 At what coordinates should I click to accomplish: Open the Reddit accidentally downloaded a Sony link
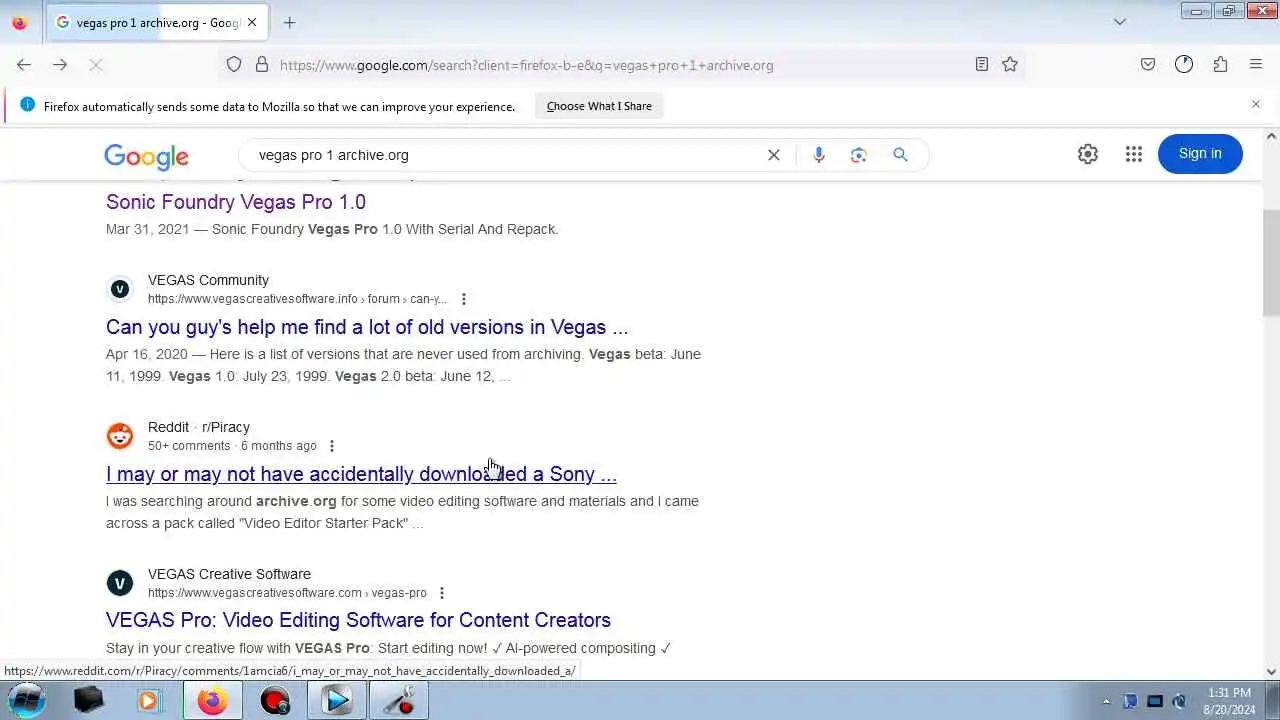pyautogui.click(x=361, y=474)
